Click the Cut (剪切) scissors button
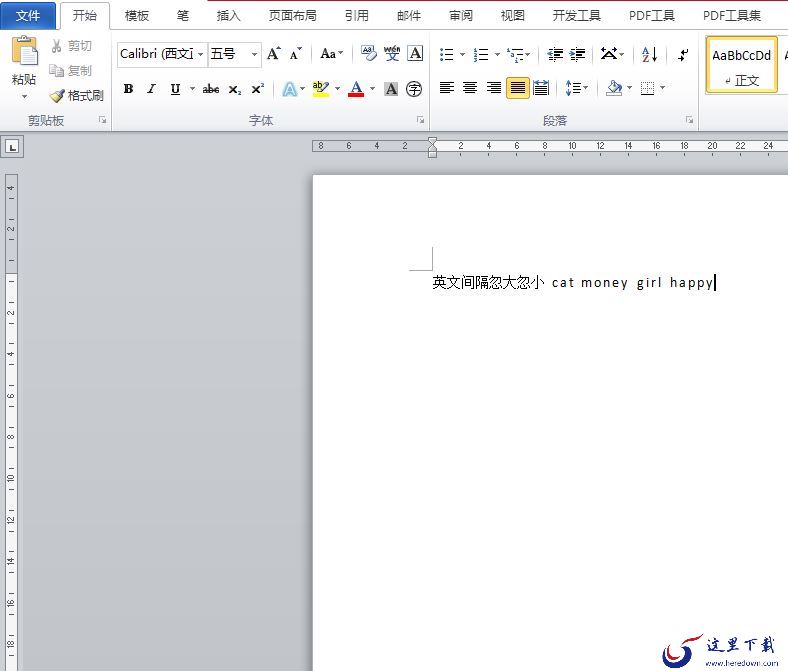788x671 pixels. coord(71,46)
